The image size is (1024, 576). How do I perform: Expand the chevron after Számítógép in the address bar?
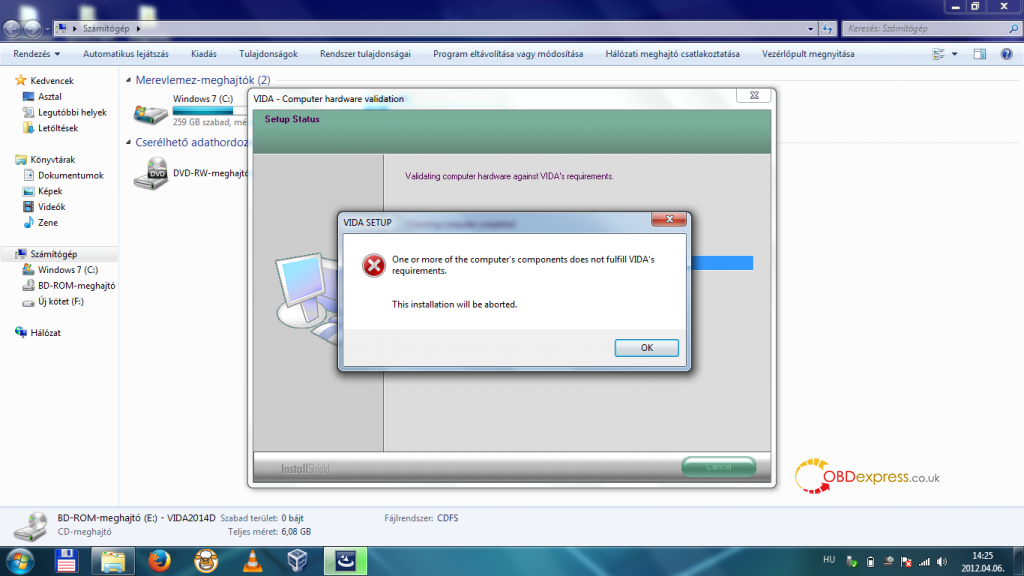138,29
